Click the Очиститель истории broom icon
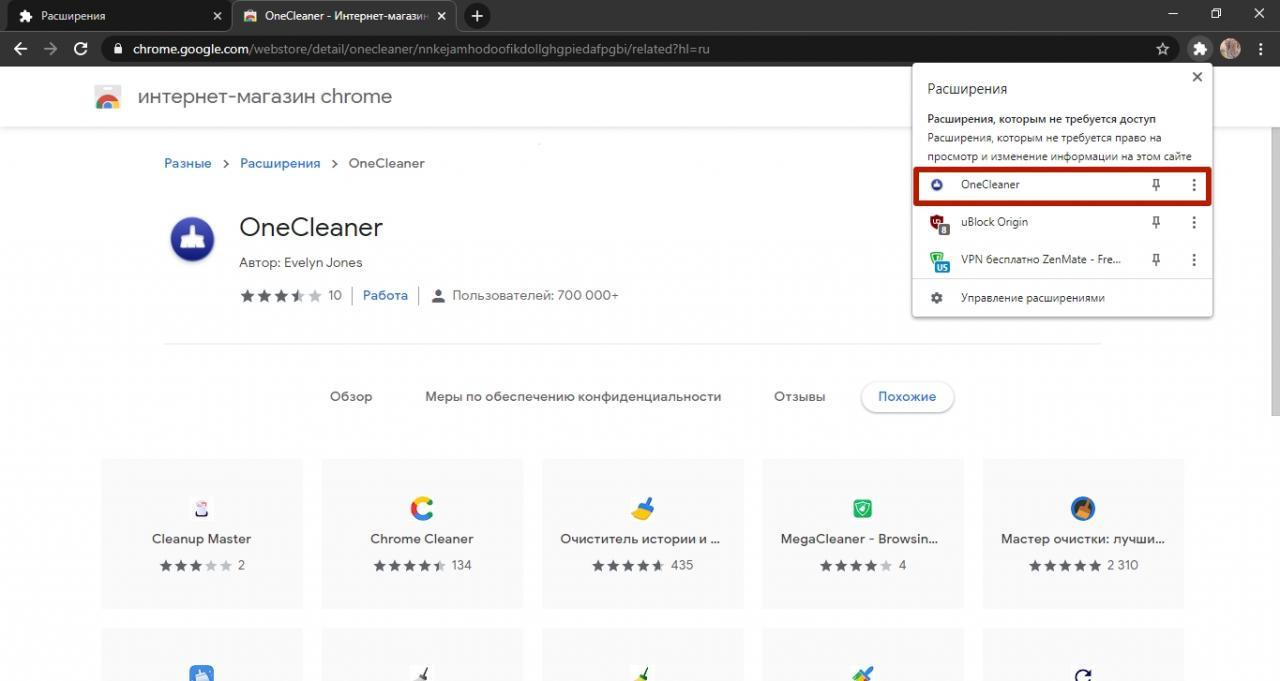Image resolution: width=1280 pixels, height=681 pixels. tap(642, 509)
